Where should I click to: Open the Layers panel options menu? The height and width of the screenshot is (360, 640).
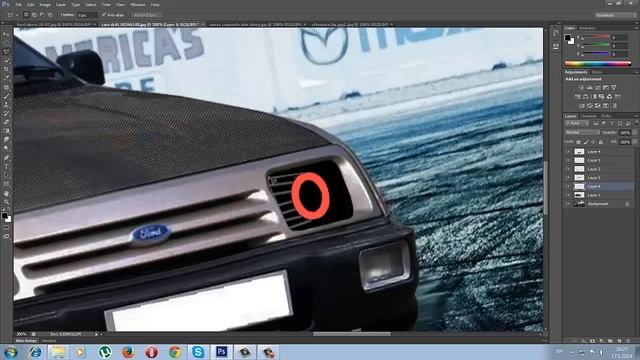pos(636,116)
